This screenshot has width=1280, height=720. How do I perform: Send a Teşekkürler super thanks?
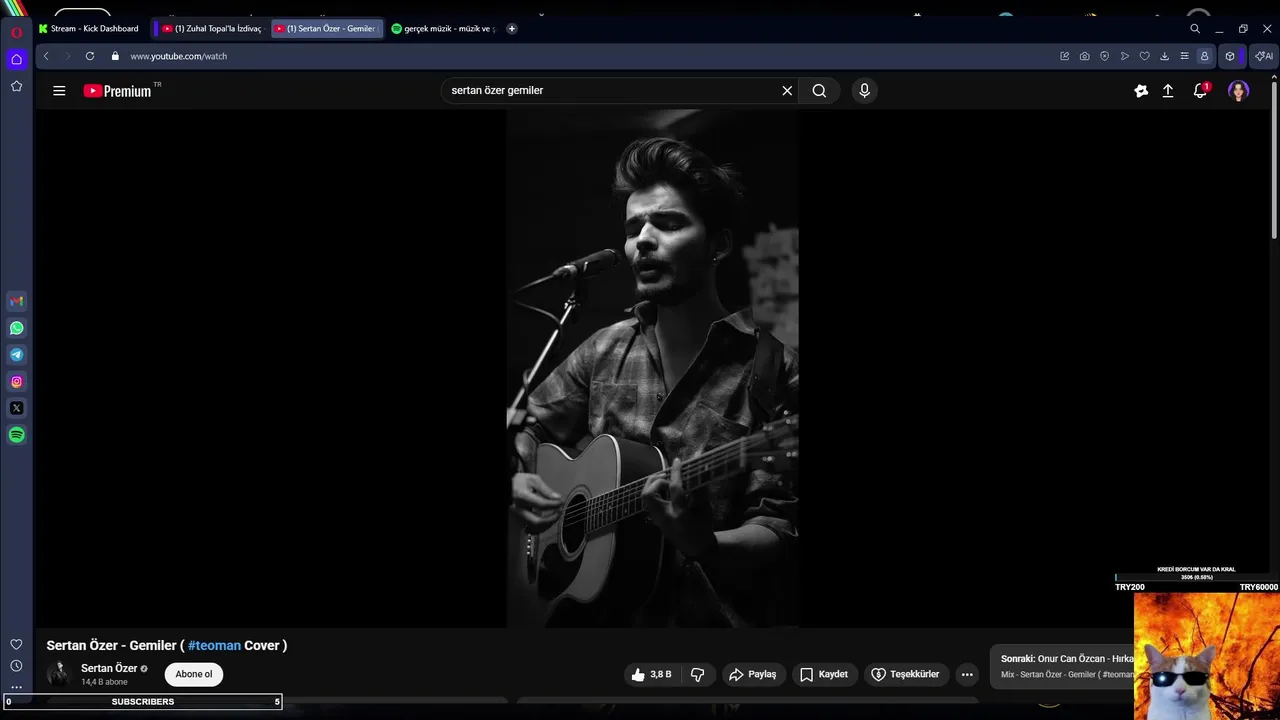tap(905, 675)
